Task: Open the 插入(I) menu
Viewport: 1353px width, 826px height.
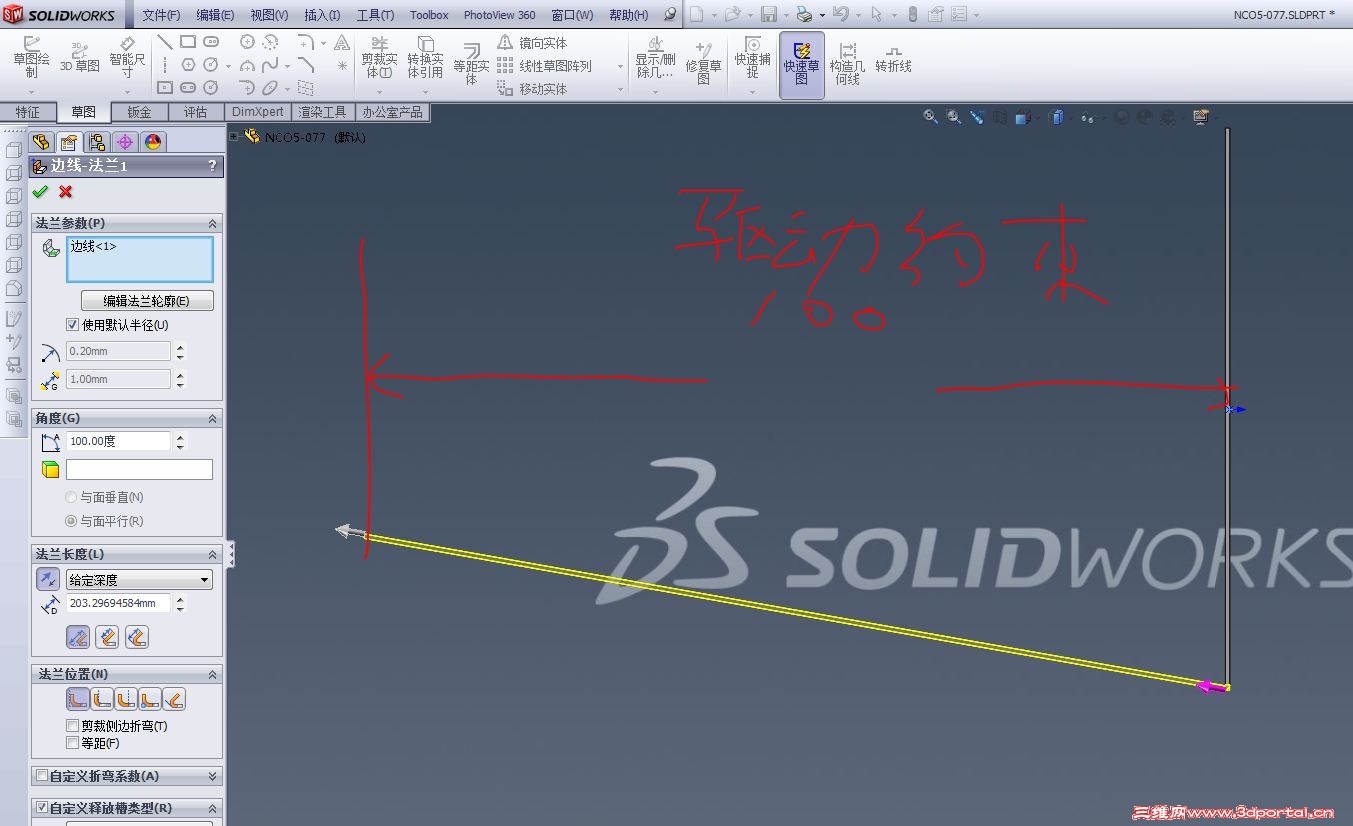Action: click(321, 15)
